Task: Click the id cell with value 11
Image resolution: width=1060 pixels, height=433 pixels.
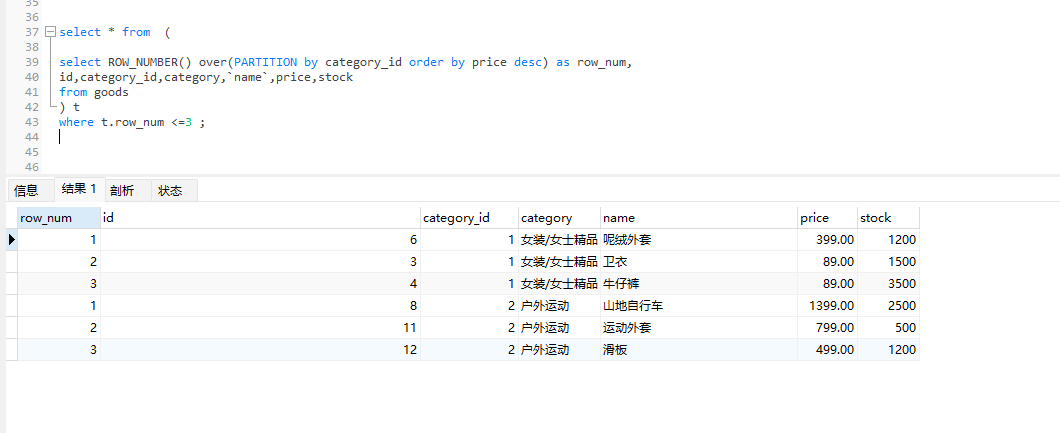Action: pos(260,328)
